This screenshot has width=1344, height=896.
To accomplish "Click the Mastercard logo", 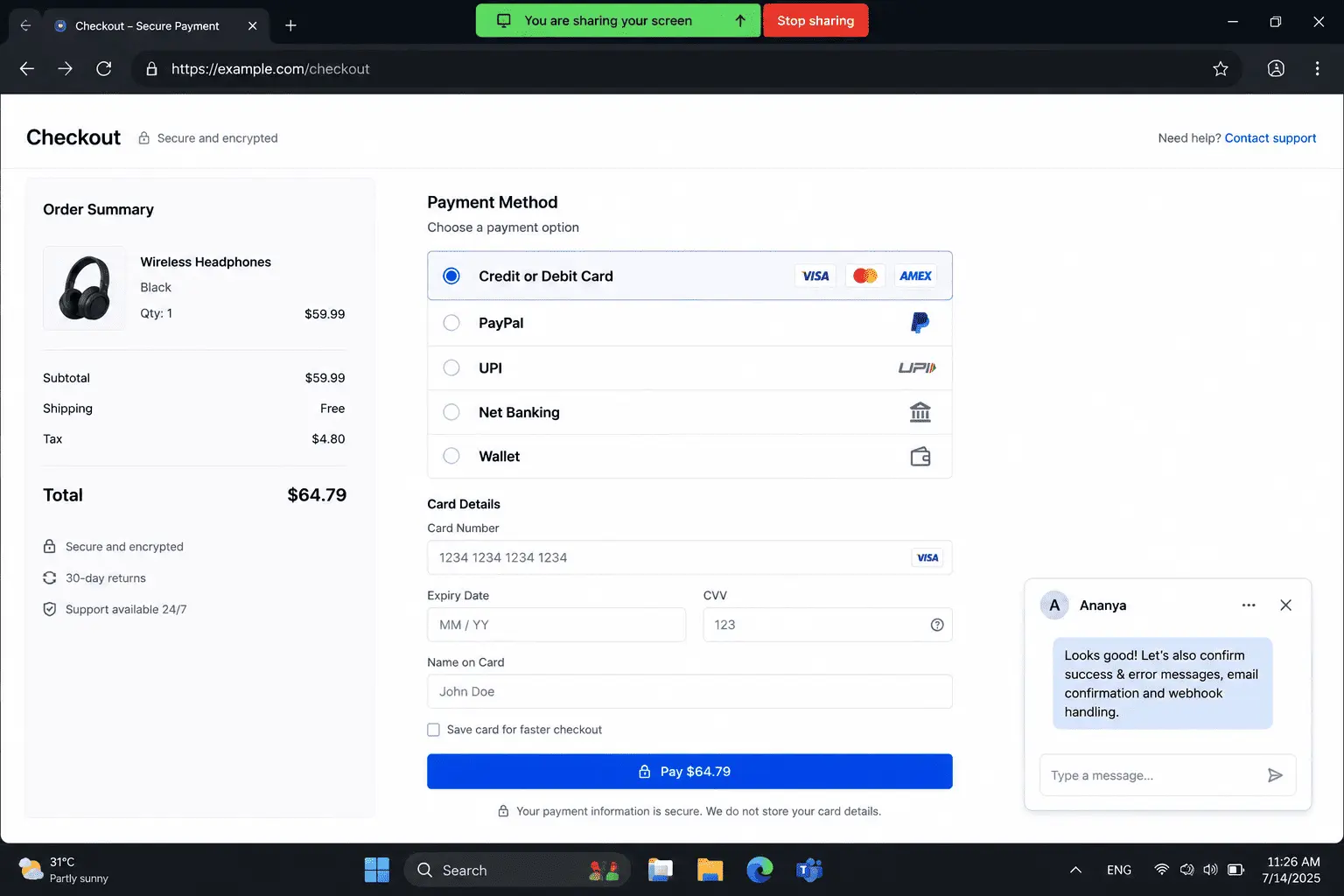I will [x=865, y=276].
